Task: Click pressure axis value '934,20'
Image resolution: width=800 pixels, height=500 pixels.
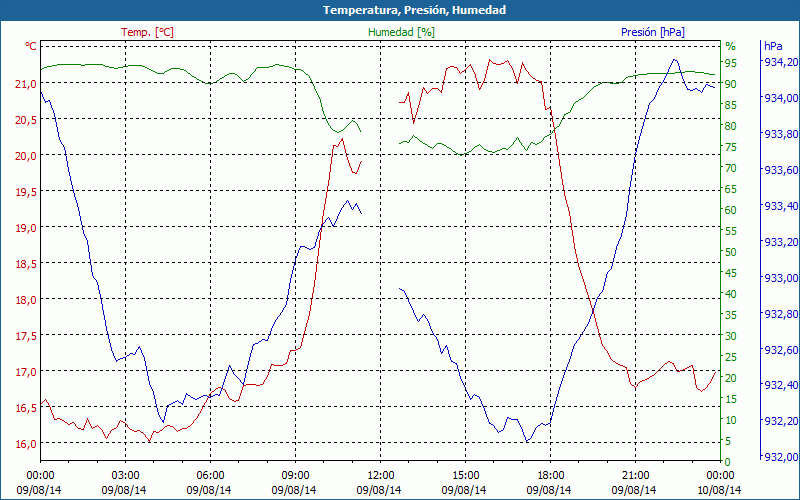Action: point(780,62)
